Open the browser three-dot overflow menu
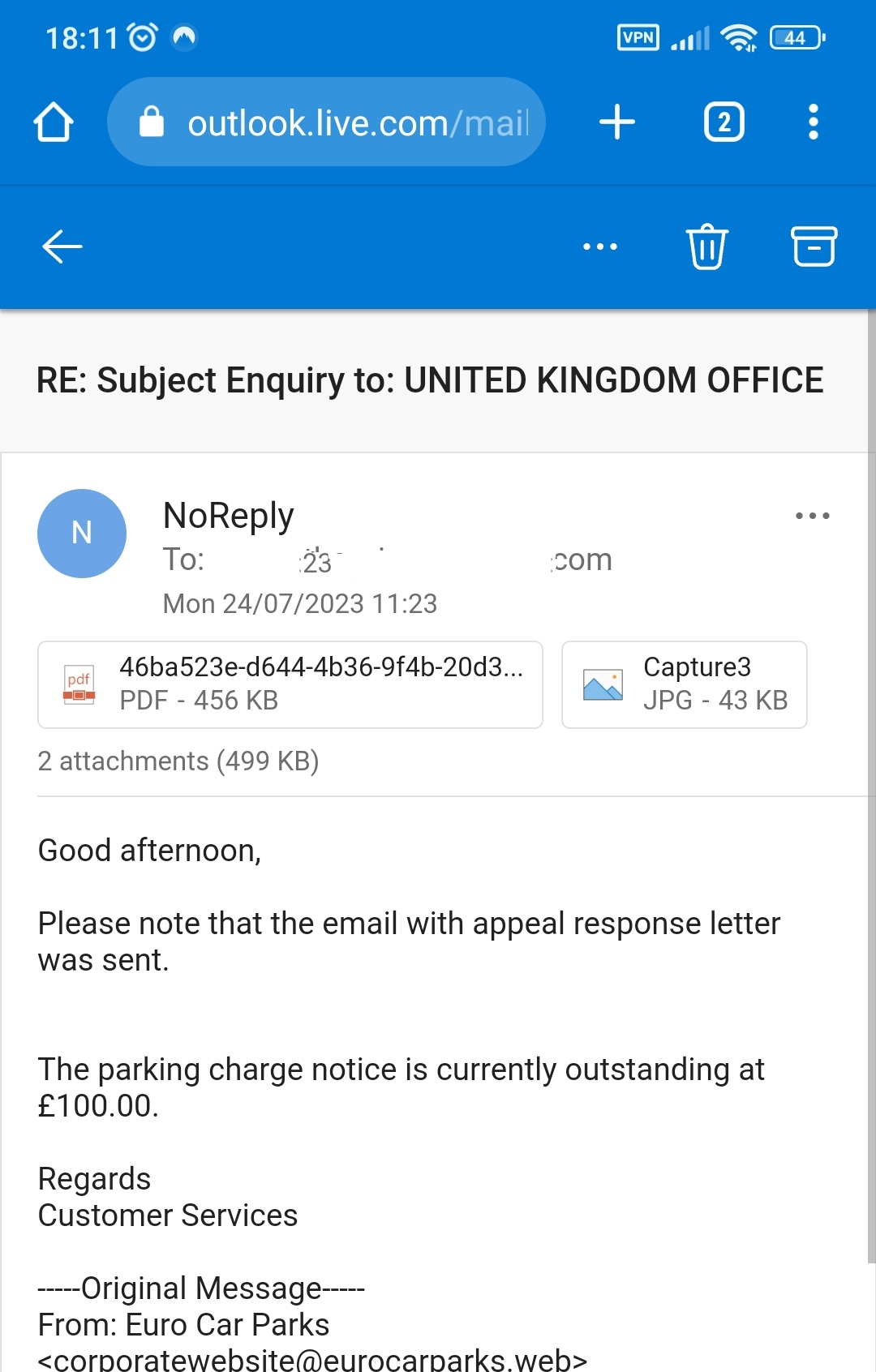Screen dimensions: 876x1372 tap(814, 122)
